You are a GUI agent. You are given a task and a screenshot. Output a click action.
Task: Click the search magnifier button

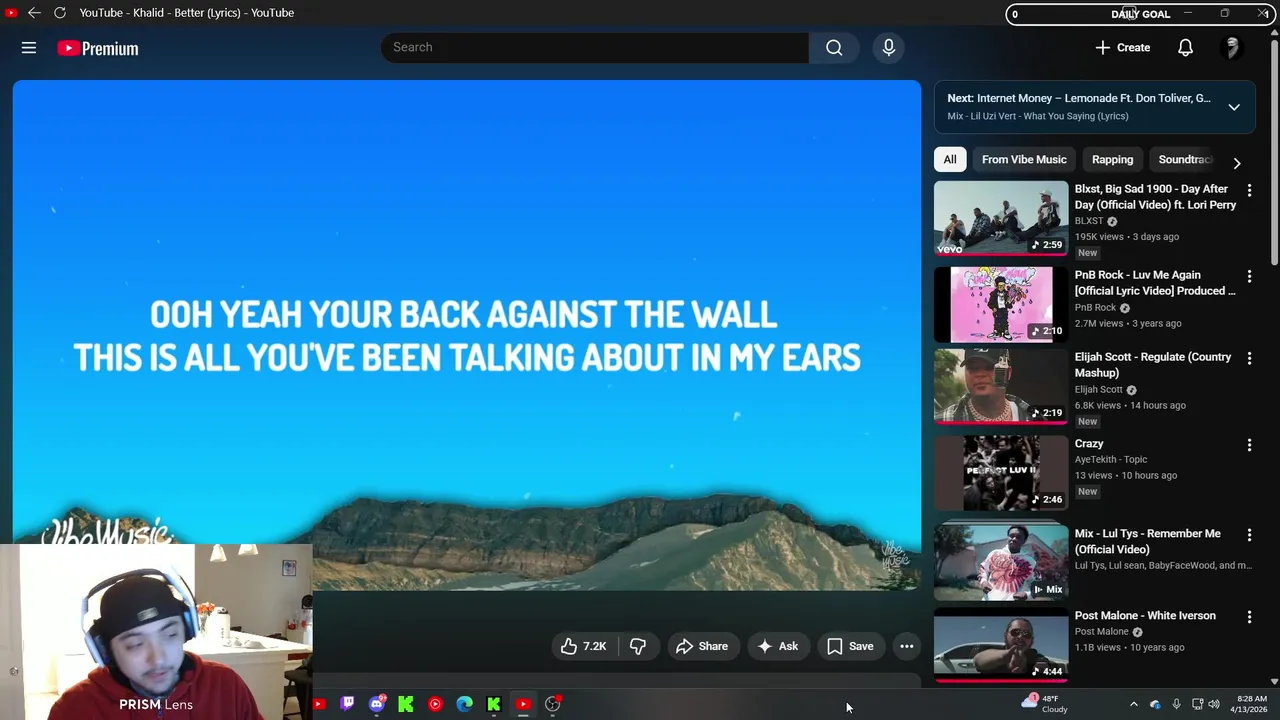click(834, 47)
